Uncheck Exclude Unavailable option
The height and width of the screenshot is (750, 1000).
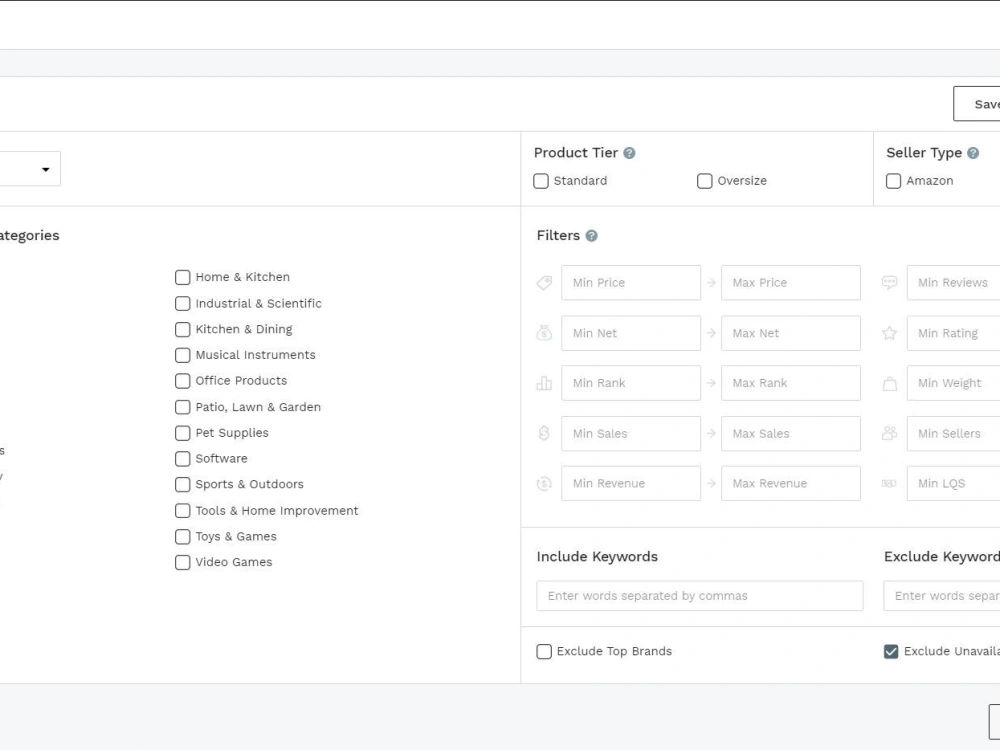coord(891,652)
